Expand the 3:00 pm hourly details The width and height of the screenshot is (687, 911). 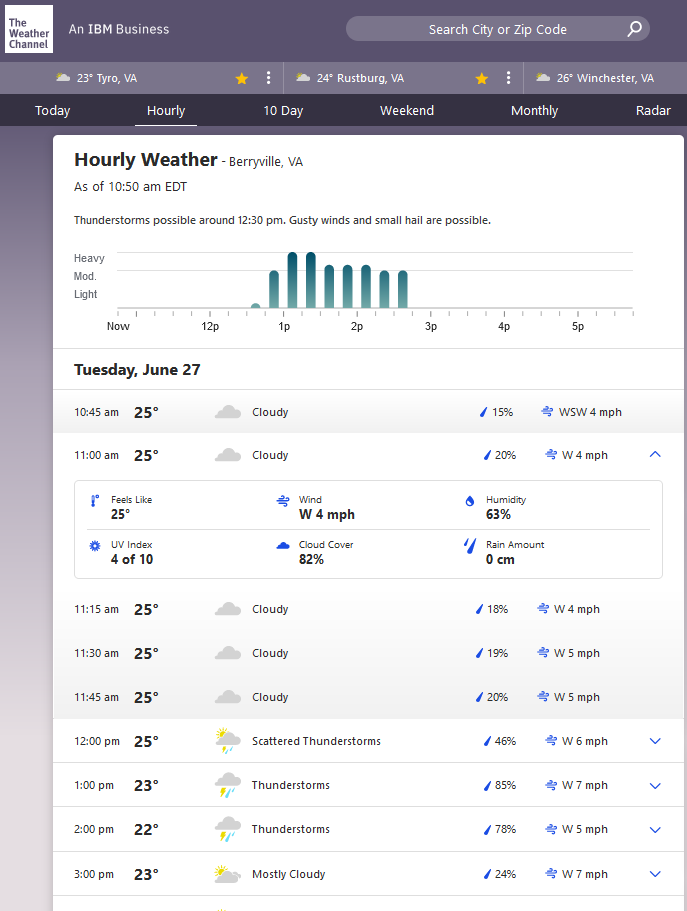tap(655, 874)
